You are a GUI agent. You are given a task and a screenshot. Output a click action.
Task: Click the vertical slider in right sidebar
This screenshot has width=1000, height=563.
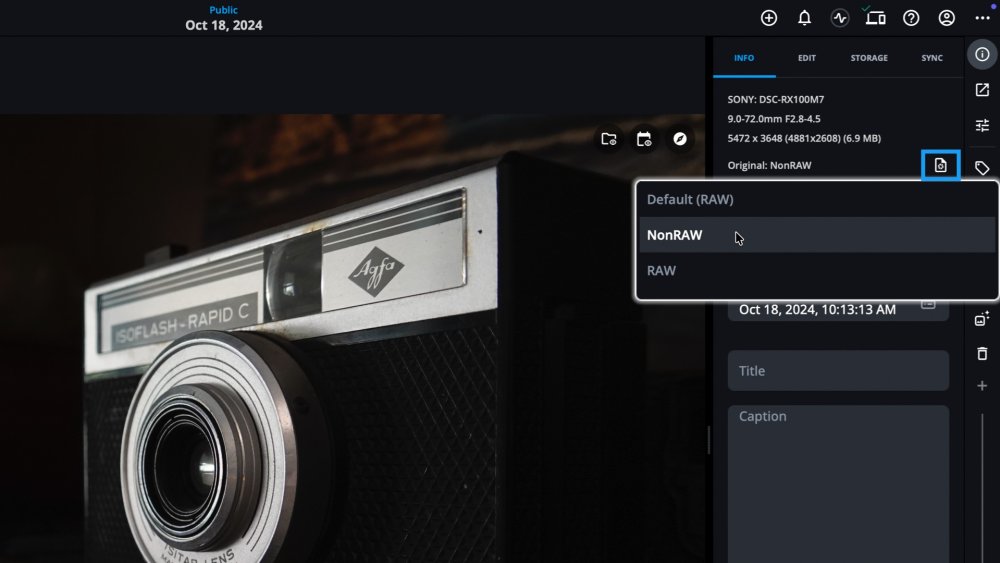(982, 488)
